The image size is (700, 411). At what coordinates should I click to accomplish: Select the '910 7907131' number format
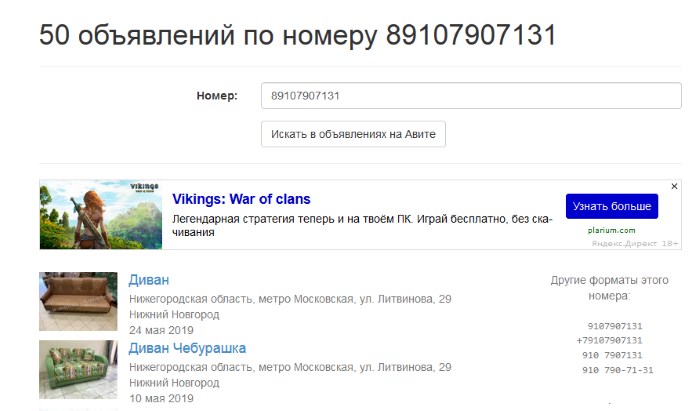click(x=612, y=355)
